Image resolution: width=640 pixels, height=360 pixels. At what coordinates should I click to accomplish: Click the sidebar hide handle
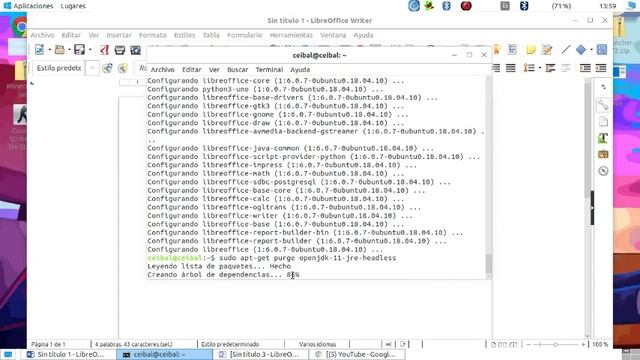click(x=592, y=208)
